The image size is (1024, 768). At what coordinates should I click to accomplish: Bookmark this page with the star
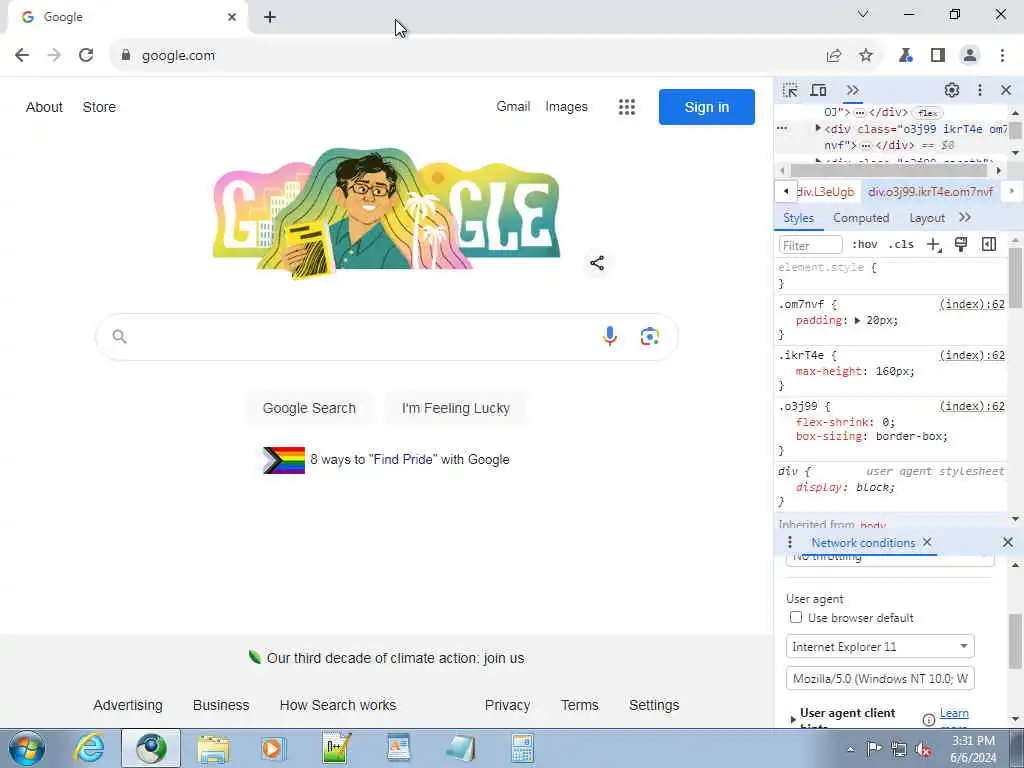tap(866, 56)
